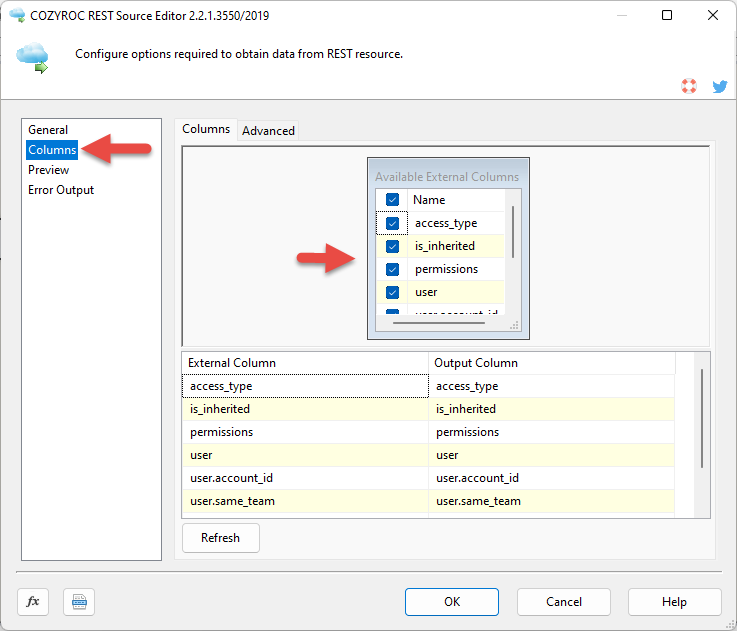Open the lifebuoy support icon
737x631 pixels.
click(x=689, y=86)
